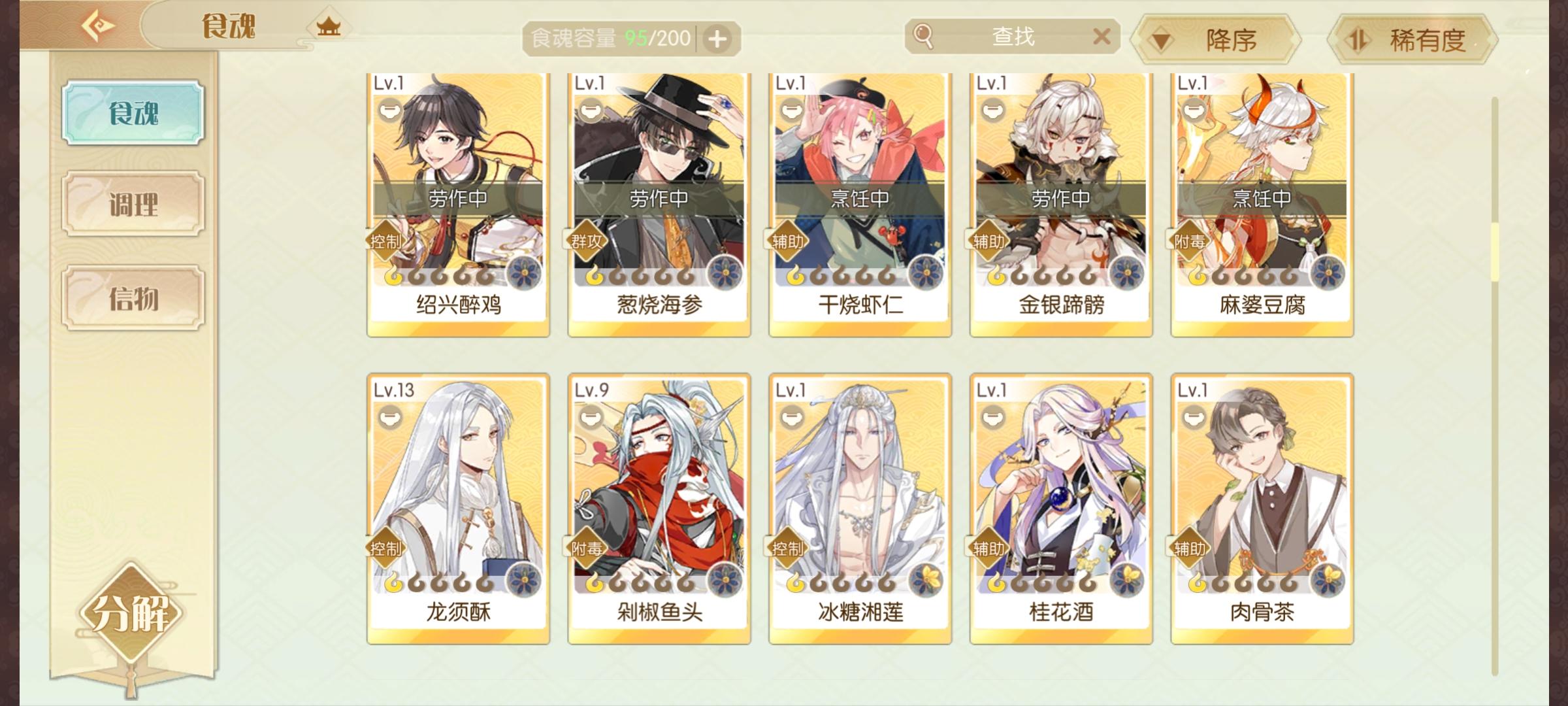Switch to the 调理 tab

tap(133, 205)
